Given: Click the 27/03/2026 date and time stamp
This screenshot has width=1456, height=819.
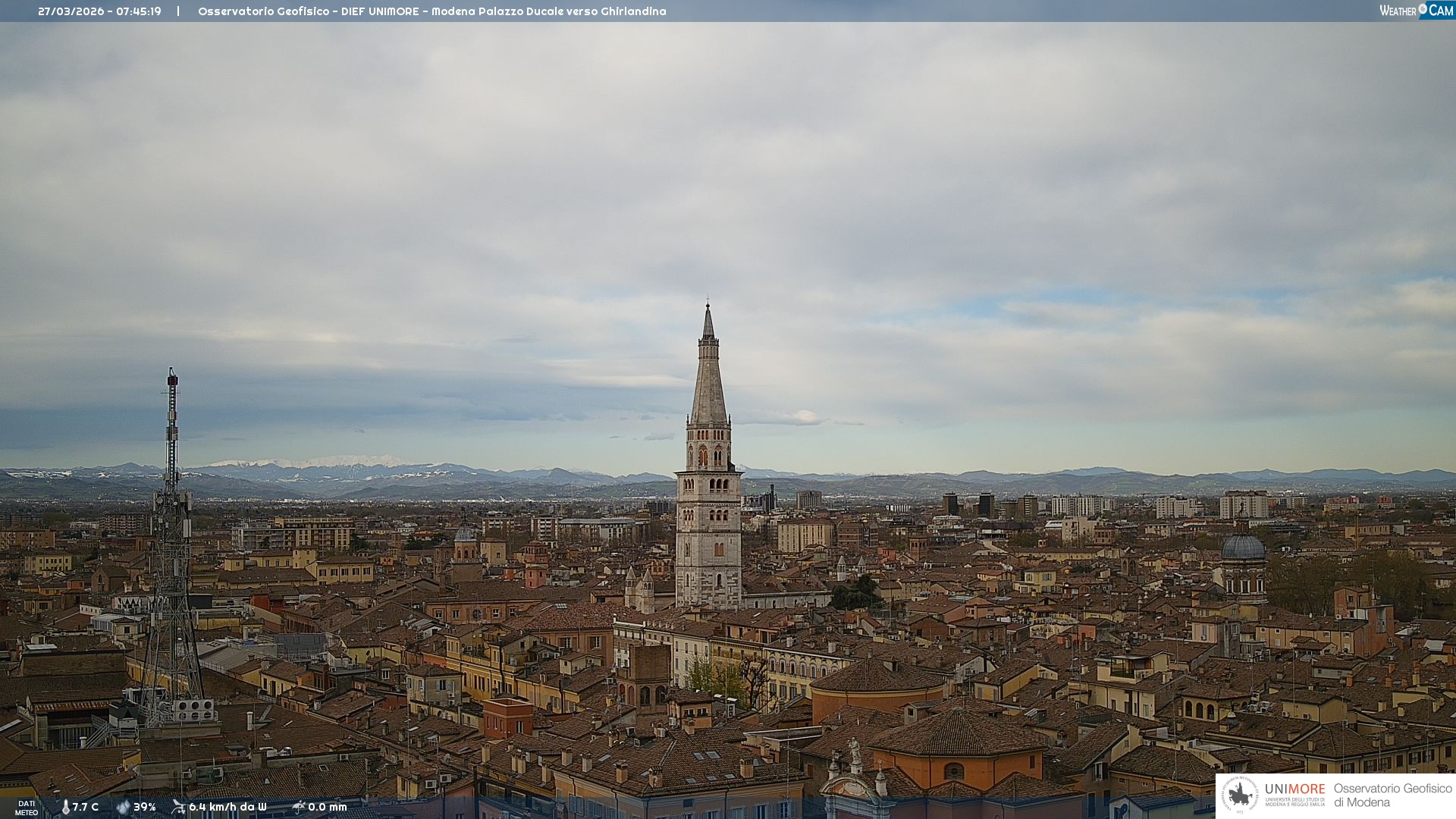Looking at the screenshot, I should [99, 11].
